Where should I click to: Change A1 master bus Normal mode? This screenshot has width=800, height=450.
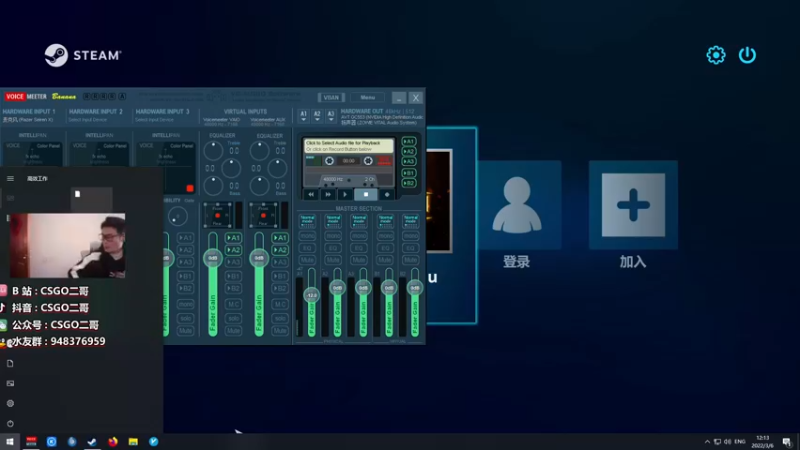307,220
